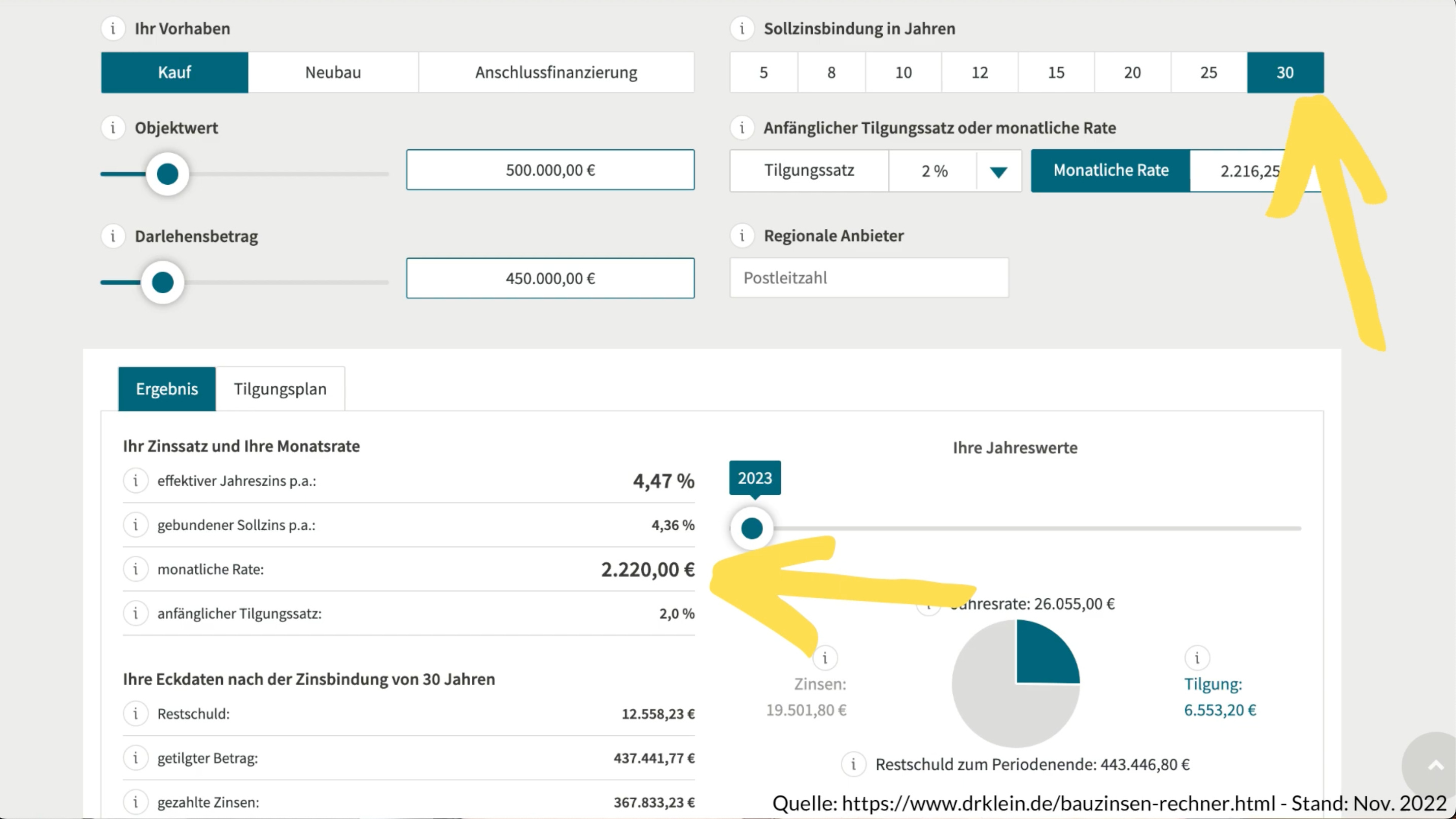Expand the Tilgungssatz percentage dropdown arrow
The width and height of the screenshot is (1456, 819).
point(999,172)
